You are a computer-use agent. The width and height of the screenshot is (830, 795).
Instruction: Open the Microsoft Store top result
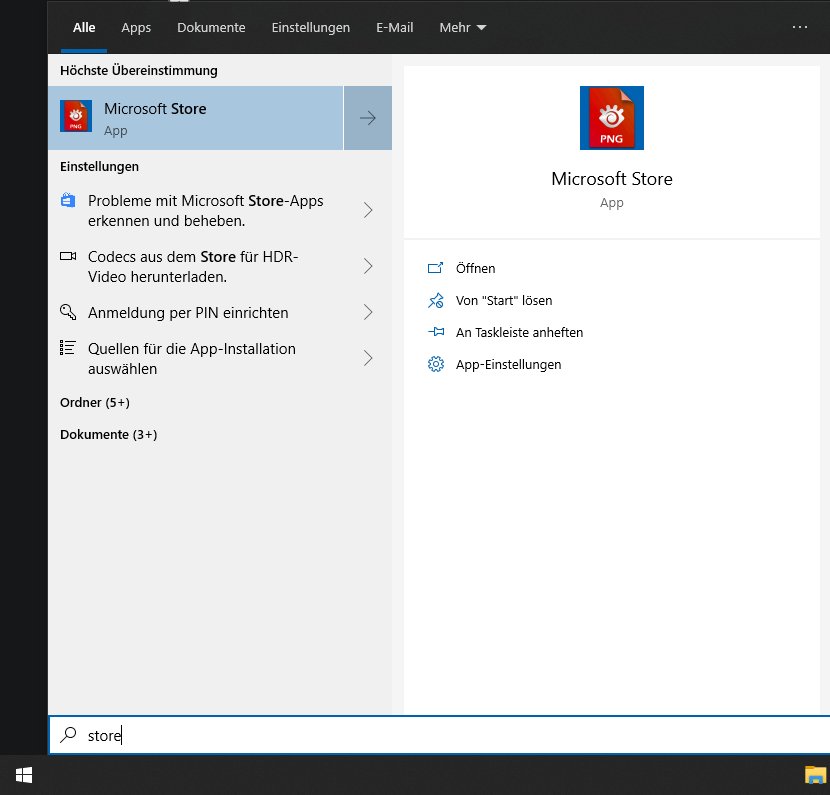pyautogui.click(x=195, y=118)
